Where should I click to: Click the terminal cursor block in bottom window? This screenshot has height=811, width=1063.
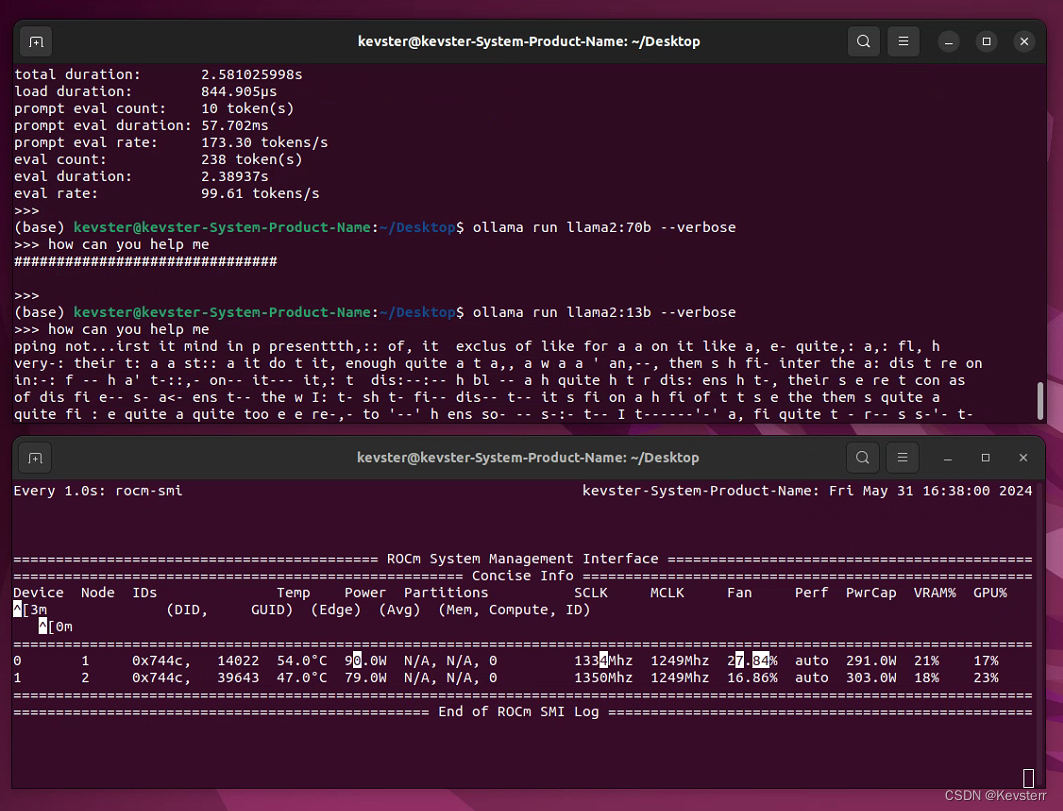pos(1028,778)
